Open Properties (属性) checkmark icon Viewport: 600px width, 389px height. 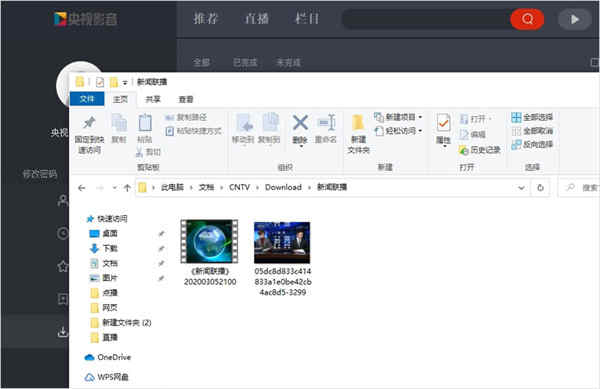click(443, 124)
